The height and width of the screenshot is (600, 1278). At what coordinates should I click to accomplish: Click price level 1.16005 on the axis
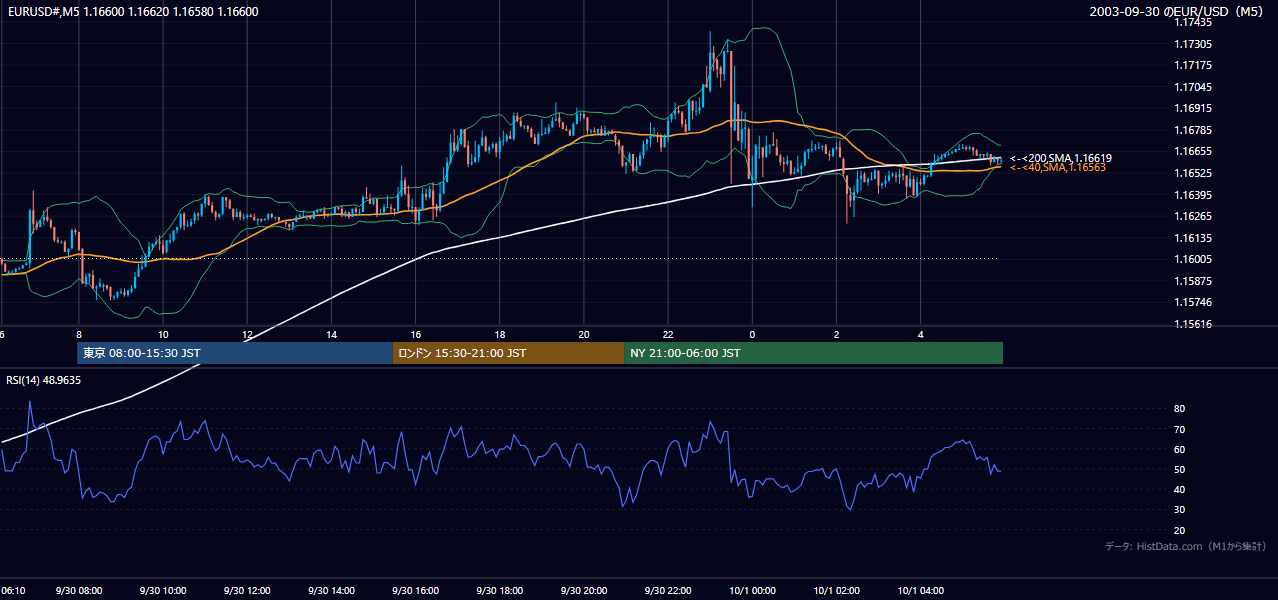pyautogui.click(x=1192, y=259)
